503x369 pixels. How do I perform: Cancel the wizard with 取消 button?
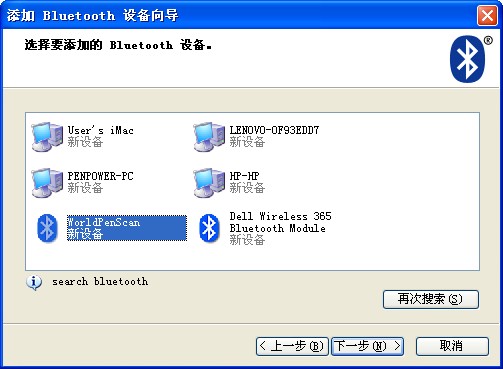coord(452,346)
